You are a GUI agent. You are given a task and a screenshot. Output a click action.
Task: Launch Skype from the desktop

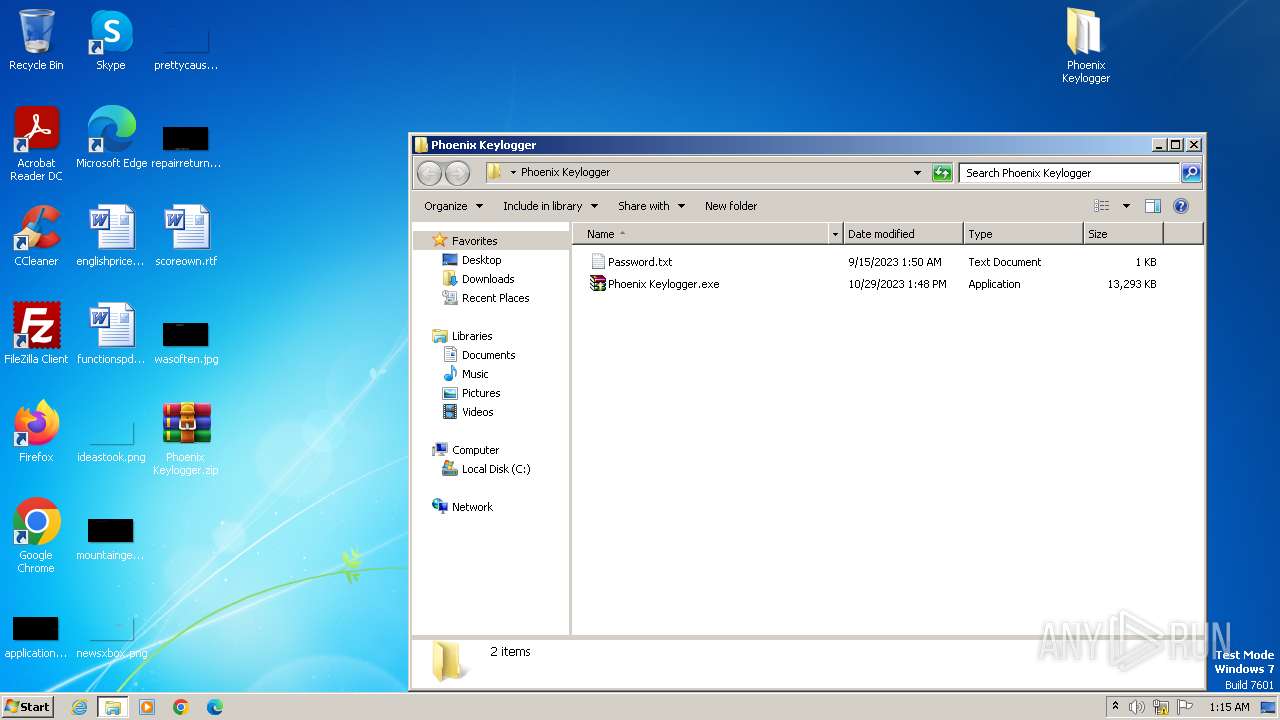pyautogui.click(x=110, y=40)
